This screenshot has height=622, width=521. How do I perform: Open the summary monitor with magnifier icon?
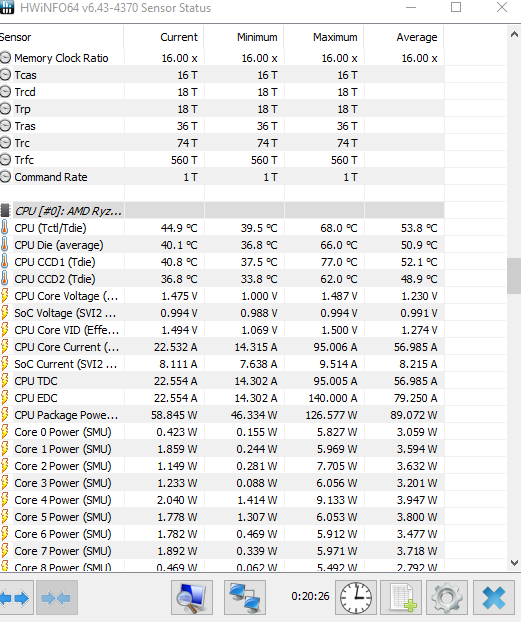coord(192,597)
